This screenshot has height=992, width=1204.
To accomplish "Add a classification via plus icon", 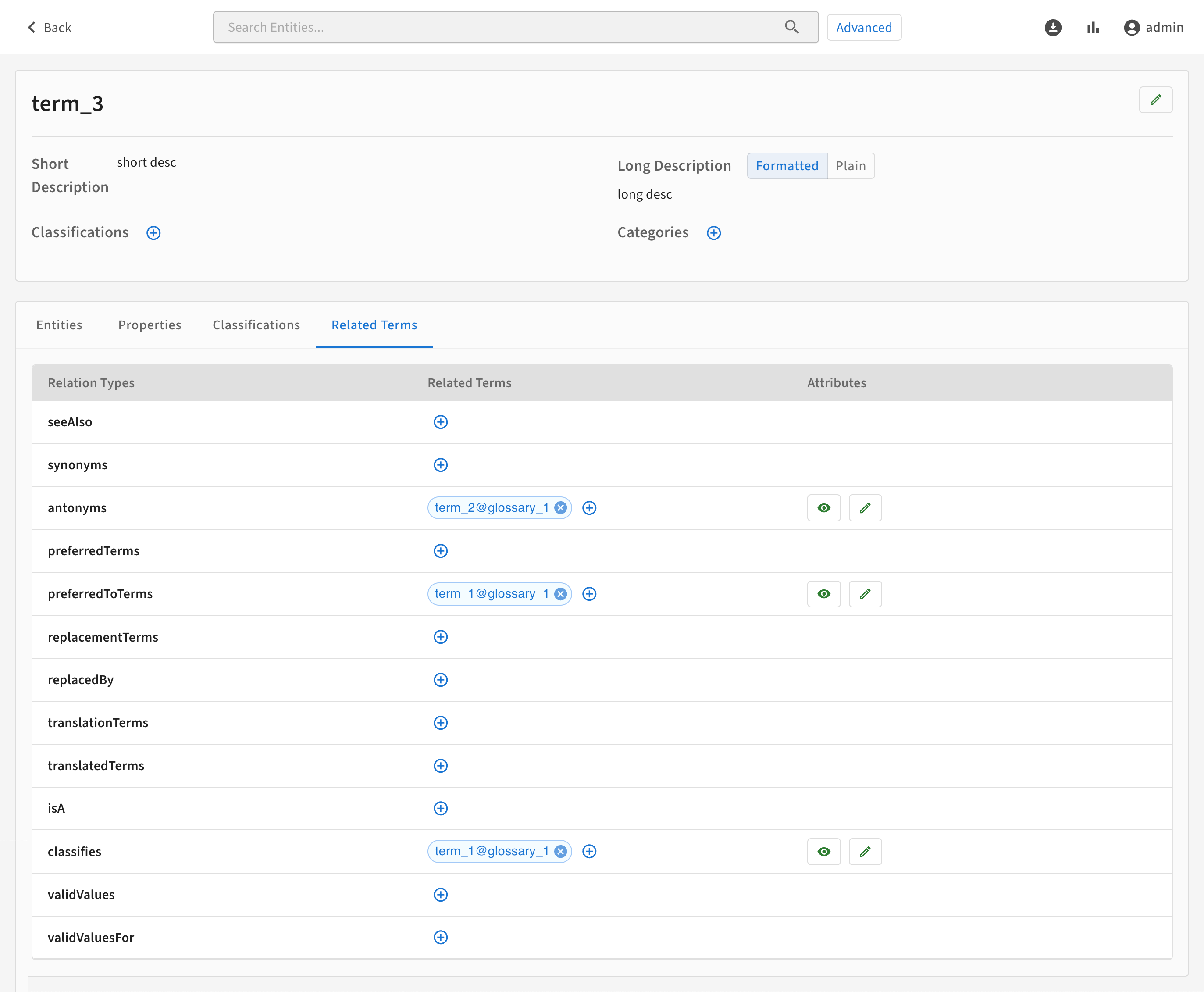I will coord(153,232).
